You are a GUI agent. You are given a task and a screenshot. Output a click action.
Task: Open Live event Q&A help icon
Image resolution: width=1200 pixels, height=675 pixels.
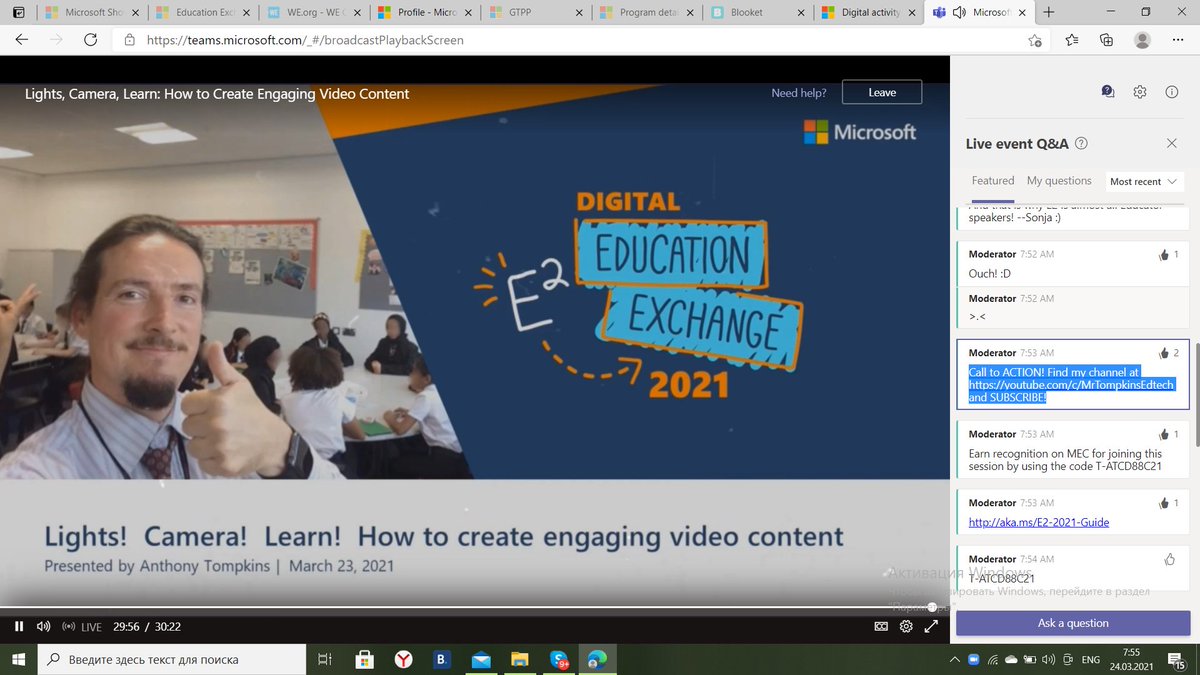tap(1081, 144)
